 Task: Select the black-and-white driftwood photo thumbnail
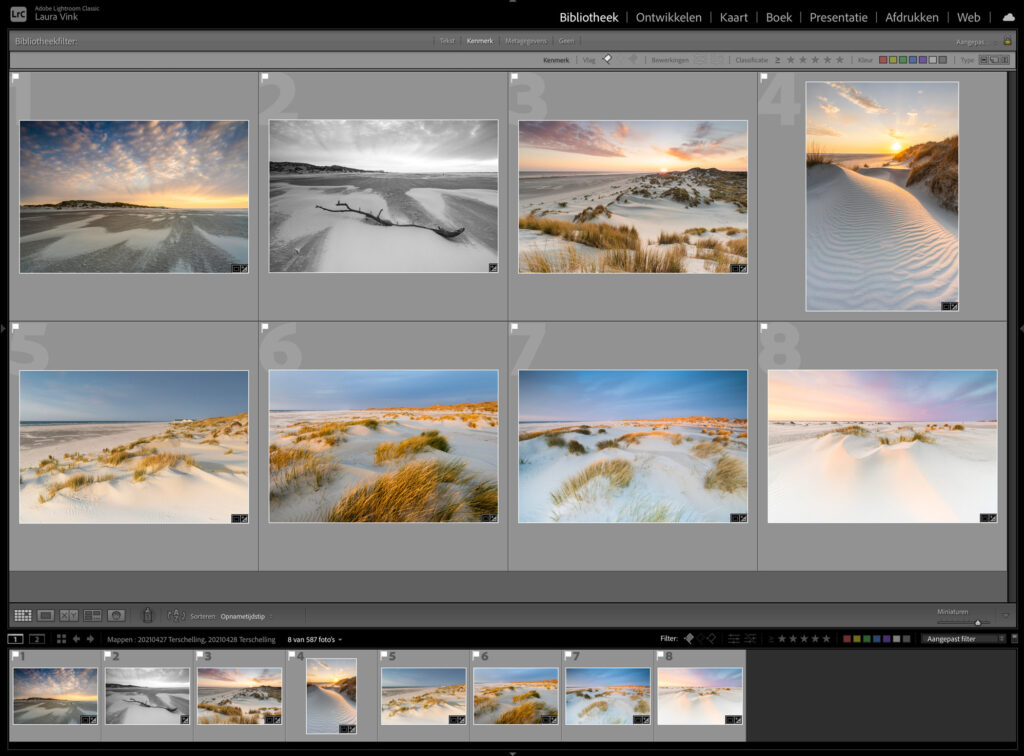click(383, 196)
